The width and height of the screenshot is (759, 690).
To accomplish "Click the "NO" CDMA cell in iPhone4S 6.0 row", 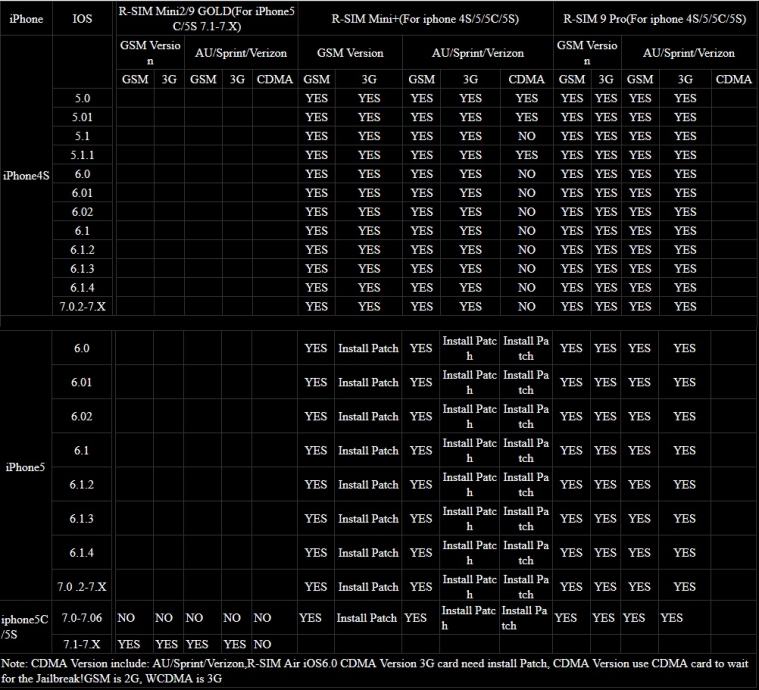I will (x=527, y=174).
